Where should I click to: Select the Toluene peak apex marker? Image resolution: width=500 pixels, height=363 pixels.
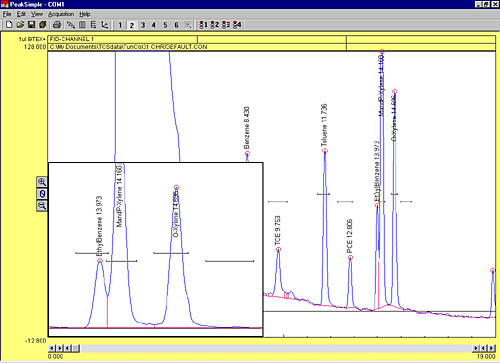click(x=325, y=151)
